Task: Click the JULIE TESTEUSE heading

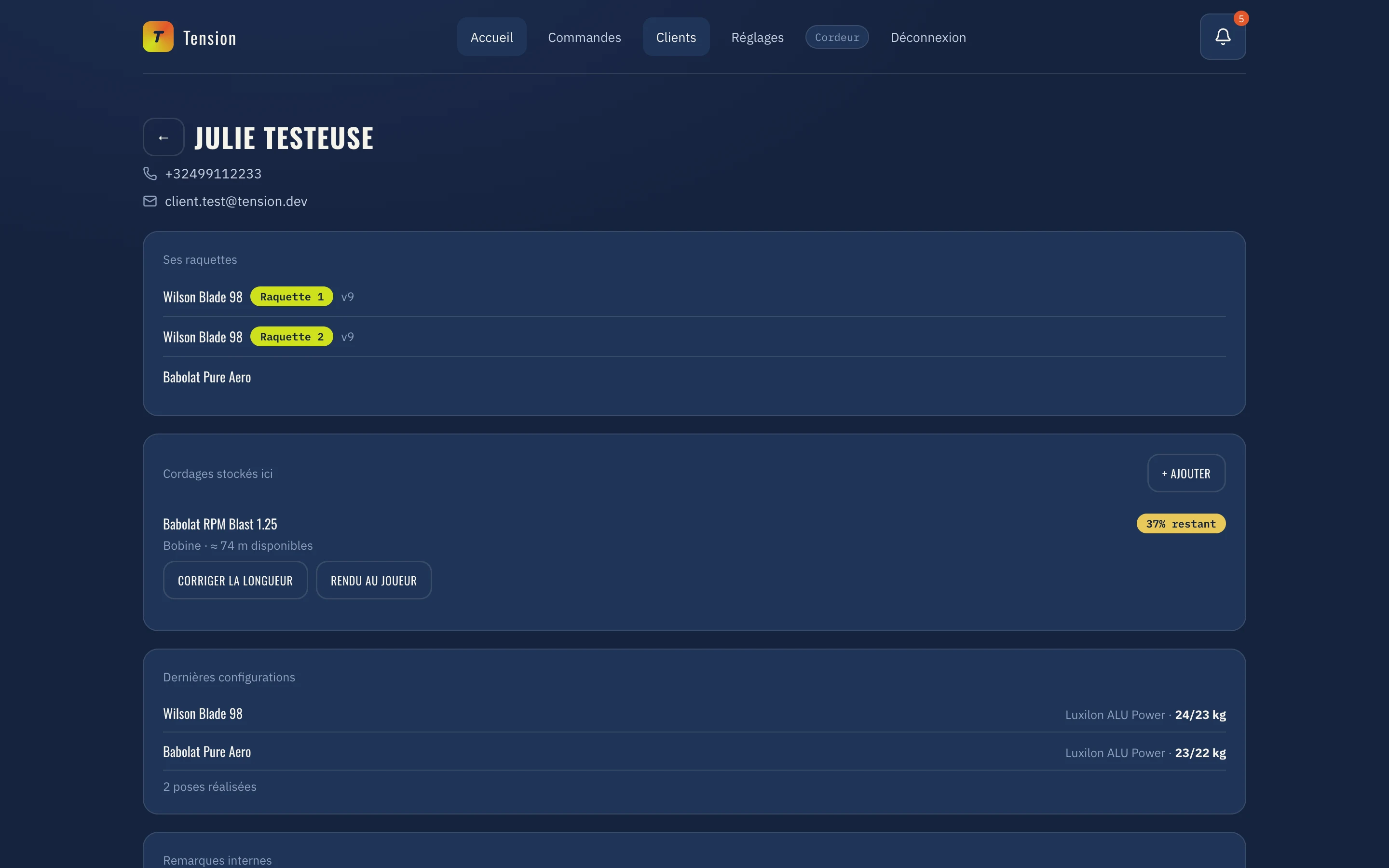Action: pos(284,138)
